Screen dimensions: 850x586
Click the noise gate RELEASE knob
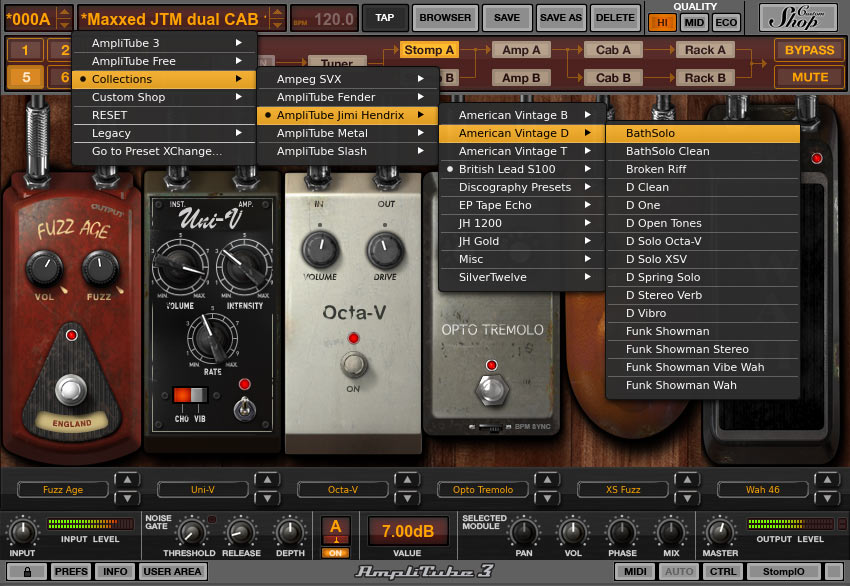coord(241,532)
